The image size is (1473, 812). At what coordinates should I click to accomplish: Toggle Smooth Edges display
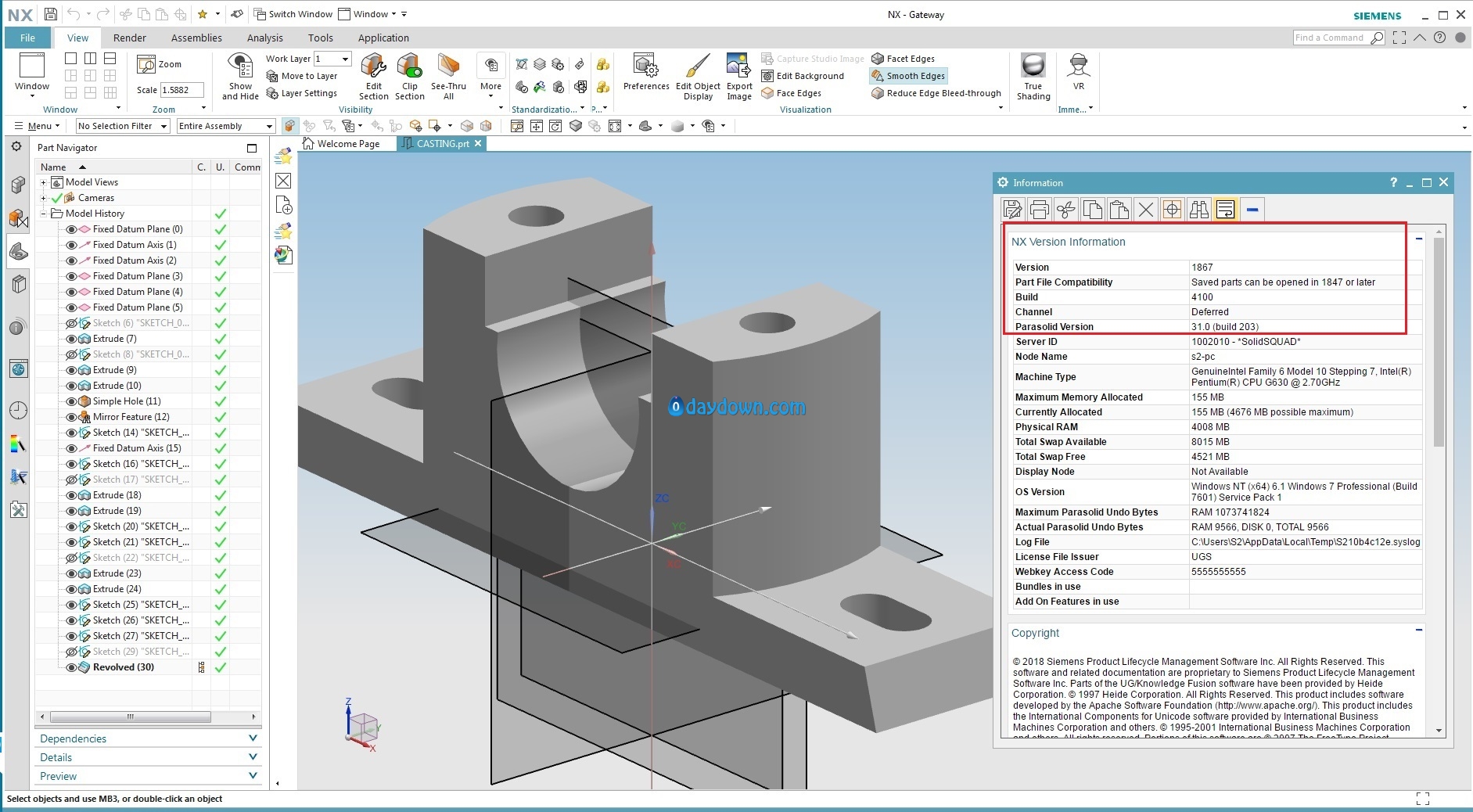(908, 76)
